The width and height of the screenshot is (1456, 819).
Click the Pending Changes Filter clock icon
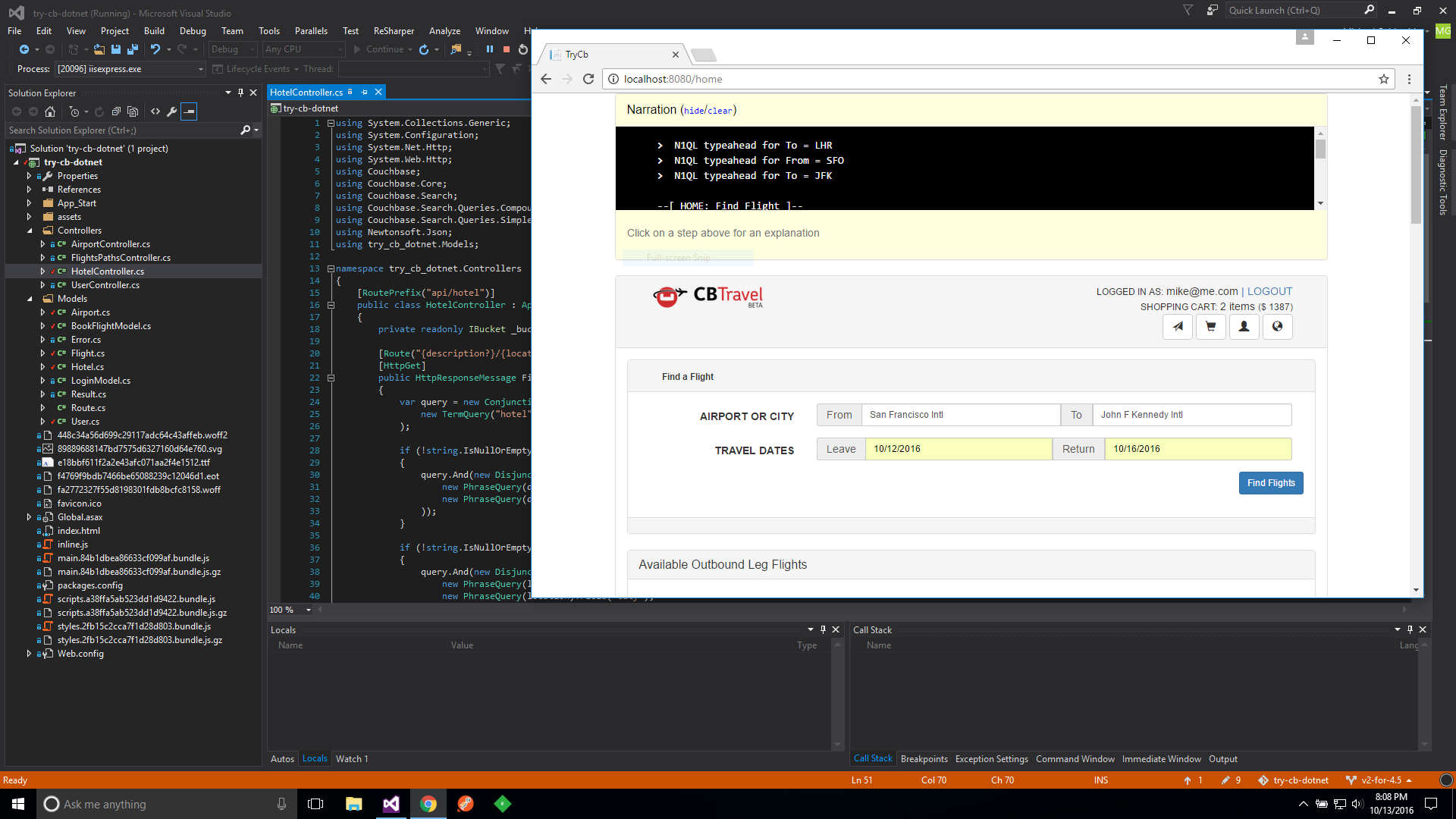click(74, 111)
